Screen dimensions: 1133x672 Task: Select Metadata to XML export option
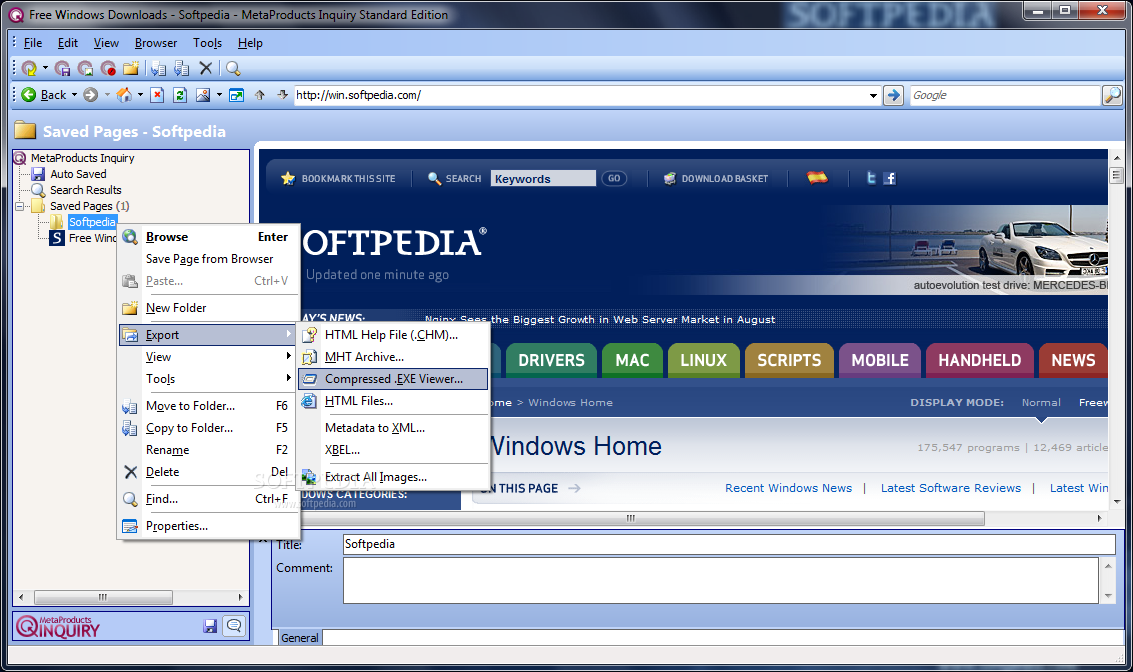click(x=393, y=428)
